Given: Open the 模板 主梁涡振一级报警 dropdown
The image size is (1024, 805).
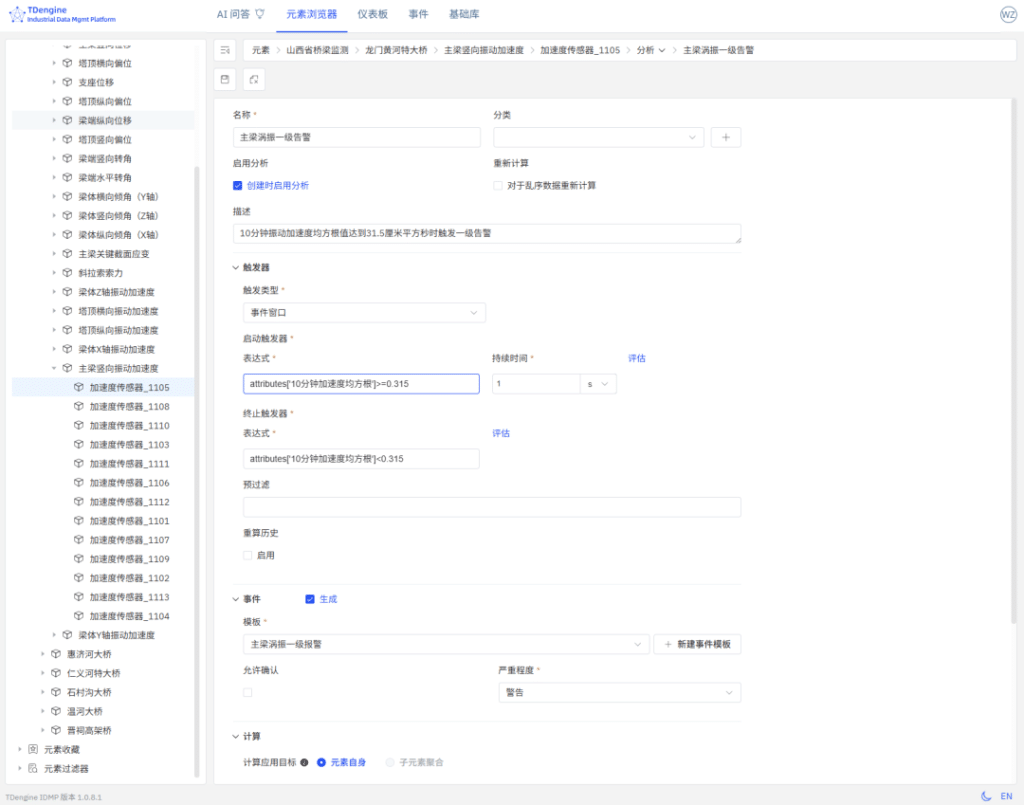Looking at the screenshot, I should (447, 644).
